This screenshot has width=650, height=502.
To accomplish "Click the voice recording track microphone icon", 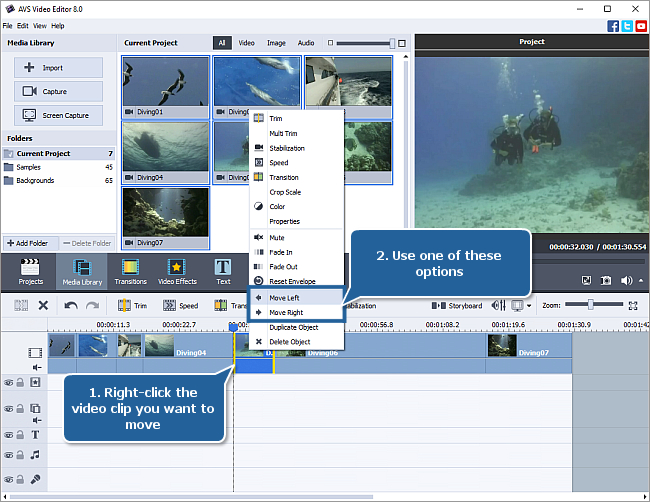I will click(35, 479).
